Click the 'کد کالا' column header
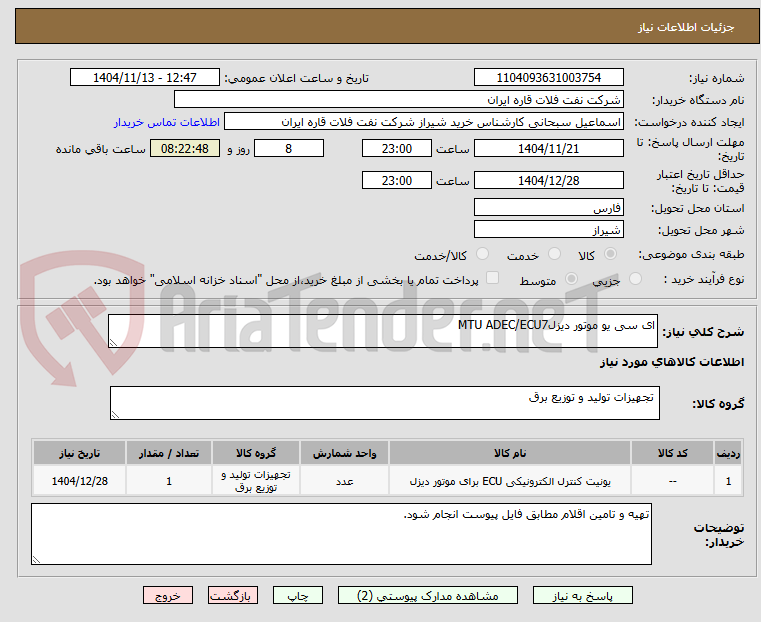Screen dimensions: 761x622 click(x=672, y=453)
